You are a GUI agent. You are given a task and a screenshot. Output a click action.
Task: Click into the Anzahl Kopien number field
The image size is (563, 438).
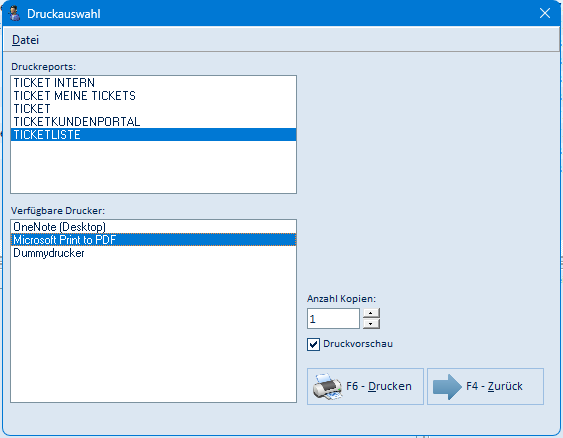click(x=333, y=318)
